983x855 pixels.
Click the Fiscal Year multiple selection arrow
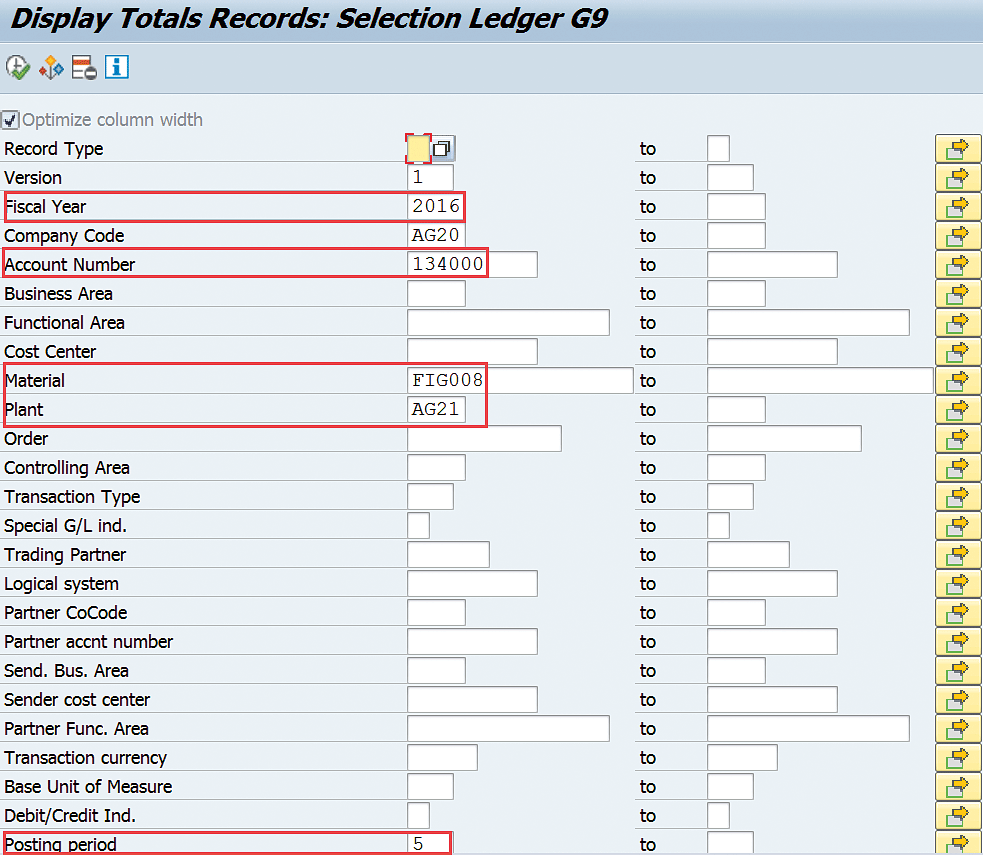tap(957, 207)
